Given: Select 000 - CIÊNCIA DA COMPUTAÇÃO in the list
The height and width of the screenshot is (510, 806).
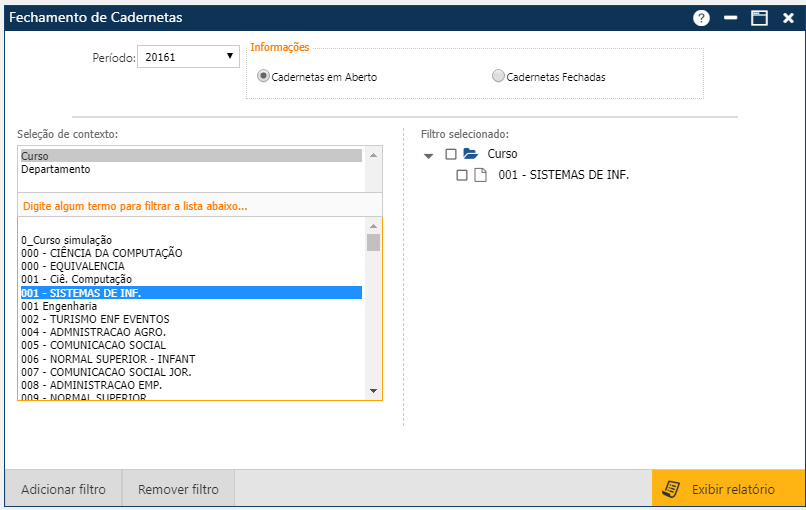Looking at the screenshot, I should pos(102,253).
